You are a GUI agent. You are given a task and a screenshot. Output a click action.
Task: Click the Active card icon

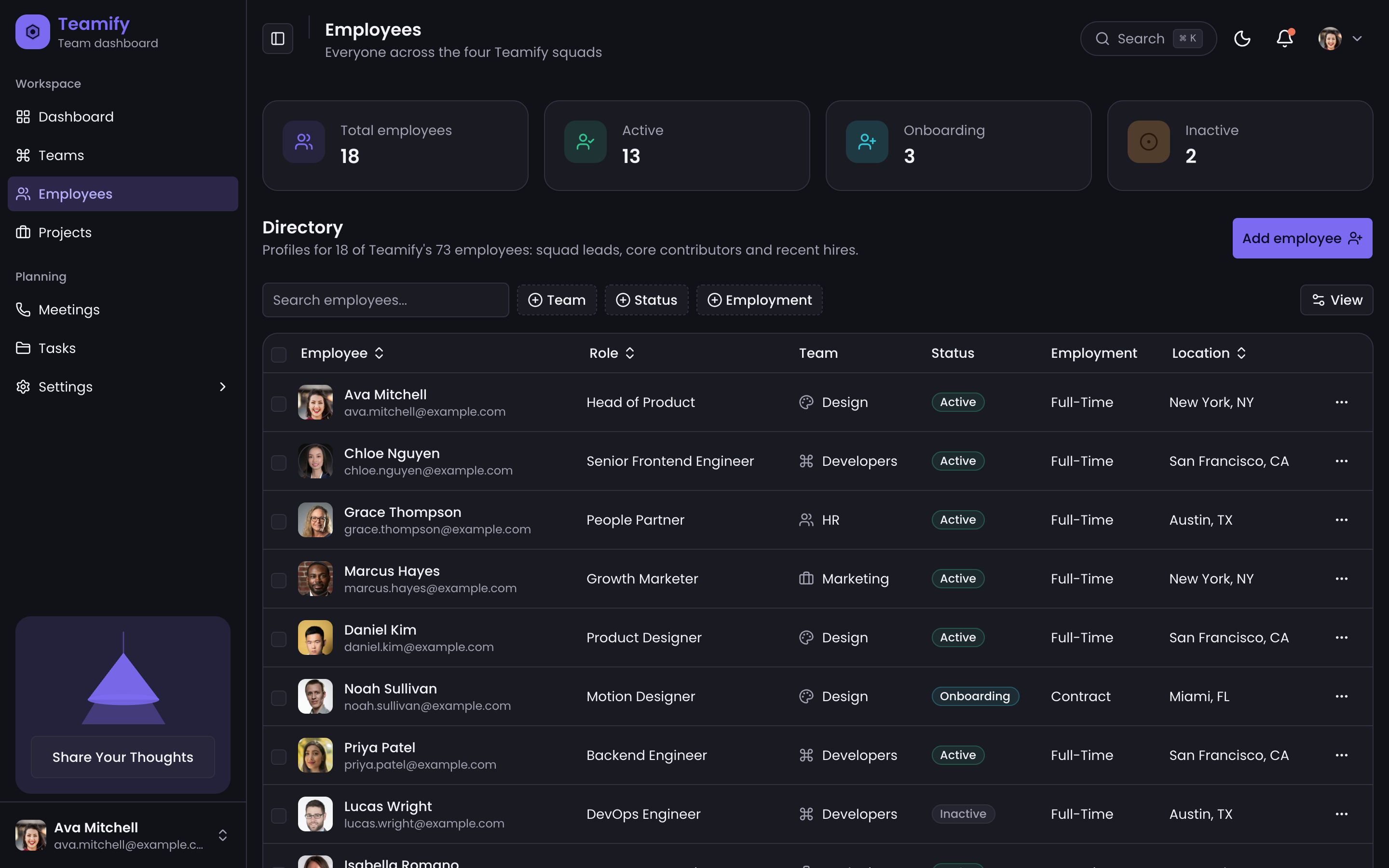[x=585, y=142]
